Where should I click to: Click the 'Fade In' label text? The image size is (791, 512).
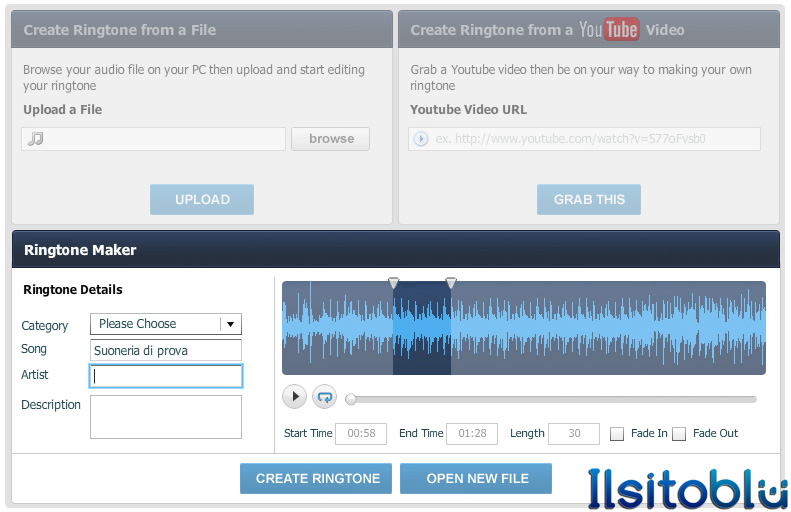649,433
